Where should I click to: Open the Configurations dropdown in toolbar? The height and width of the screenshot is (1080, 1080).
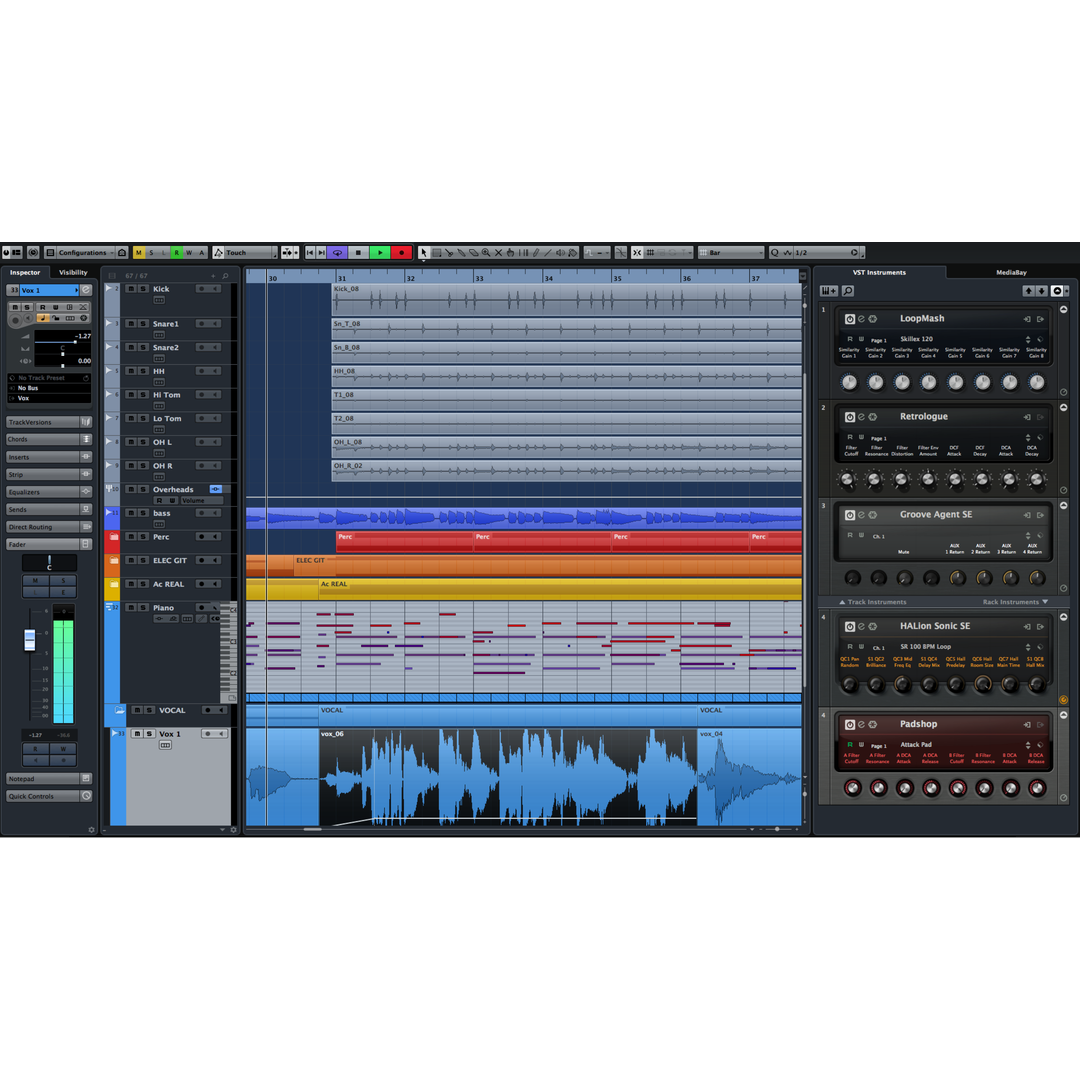coord(86,253)
